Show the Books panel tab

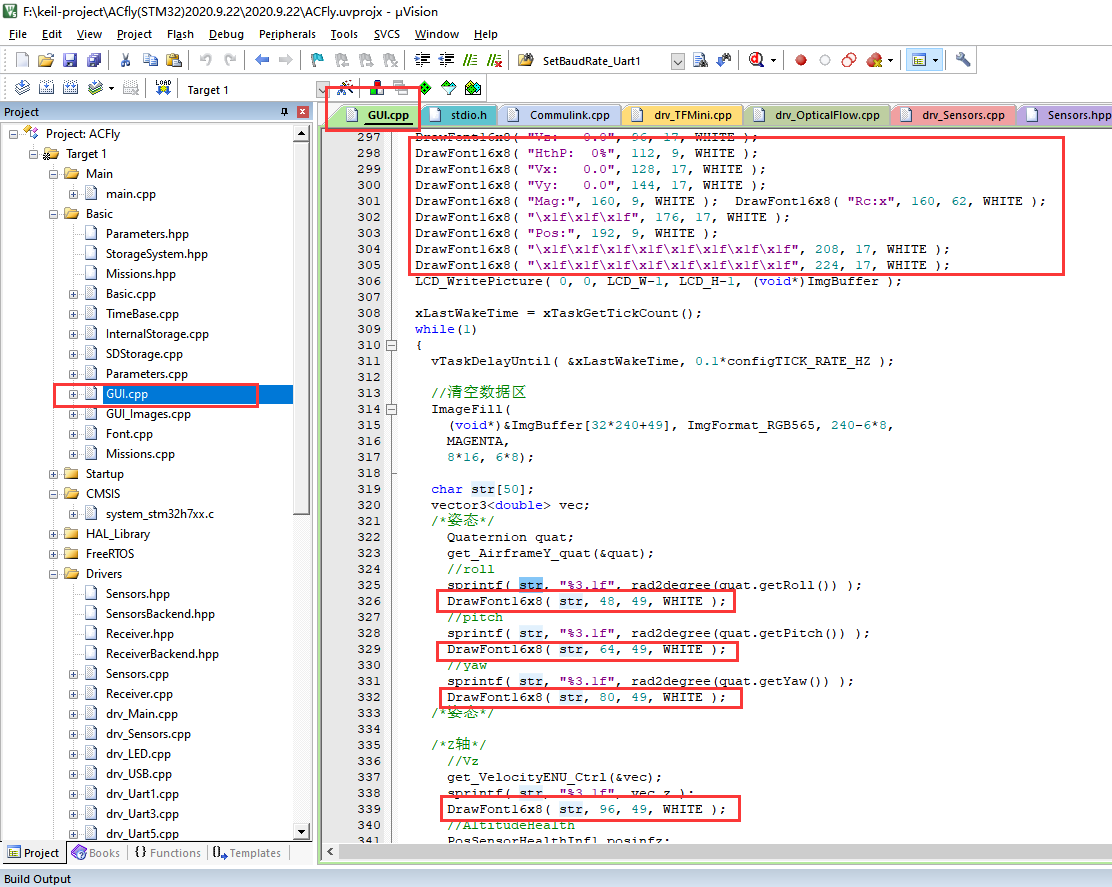[x=96, y=853]
